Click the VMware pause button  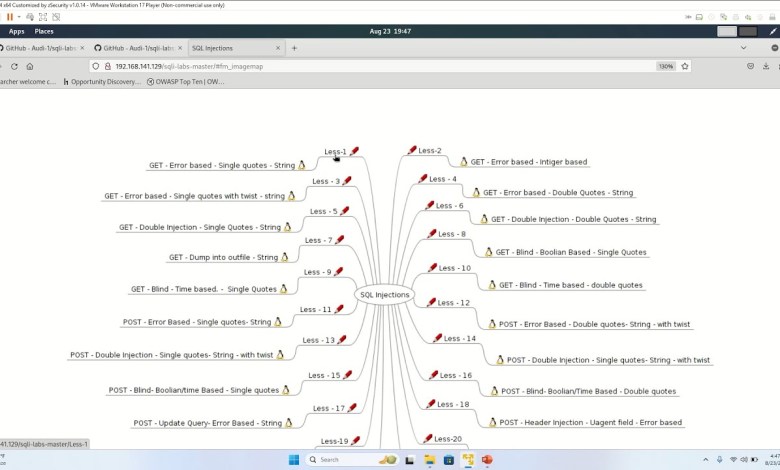click(10, 17)
